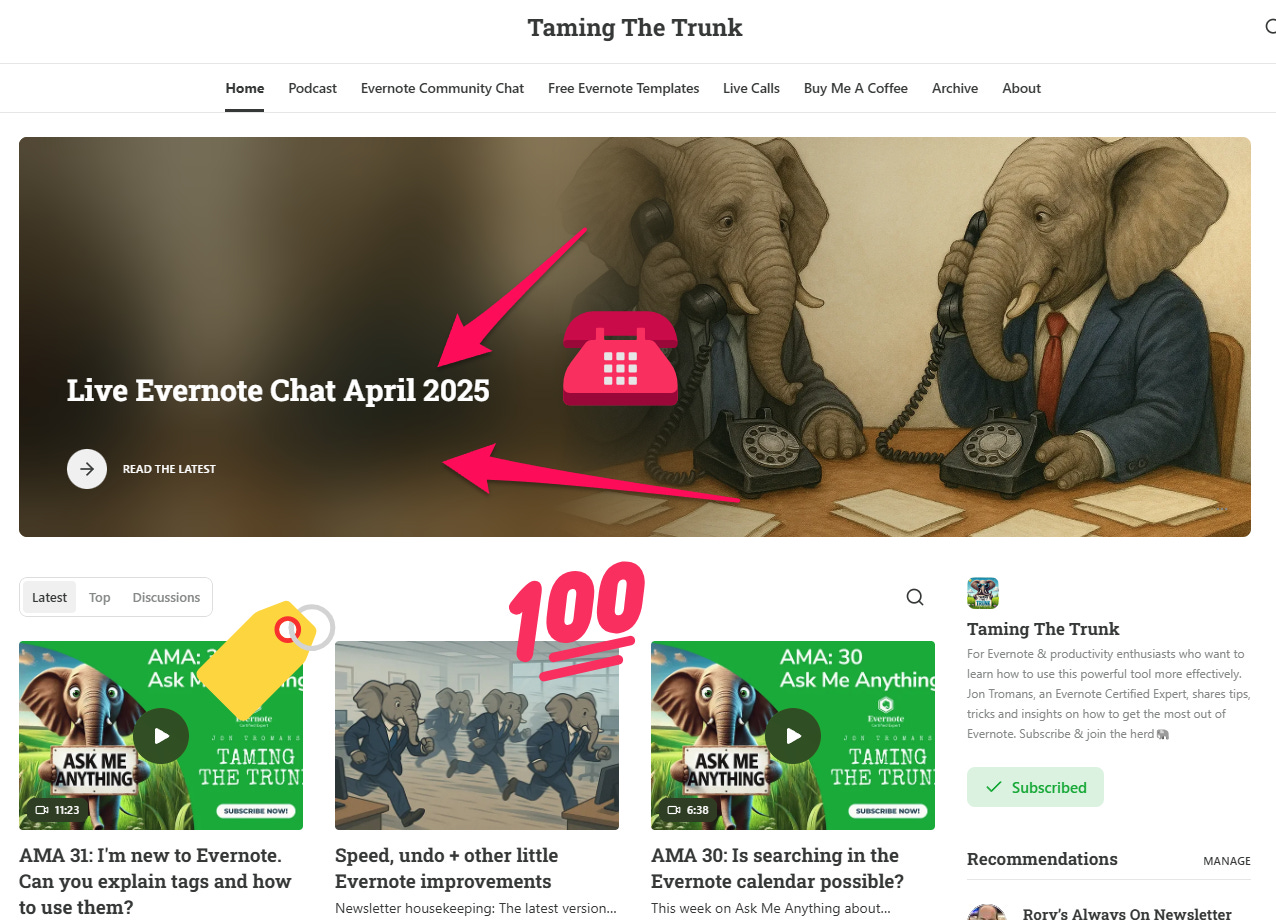Viewport: 1276px width, 920px height.
Task: Click the top-right search icon in header
Action: (x=1270, y=27)
